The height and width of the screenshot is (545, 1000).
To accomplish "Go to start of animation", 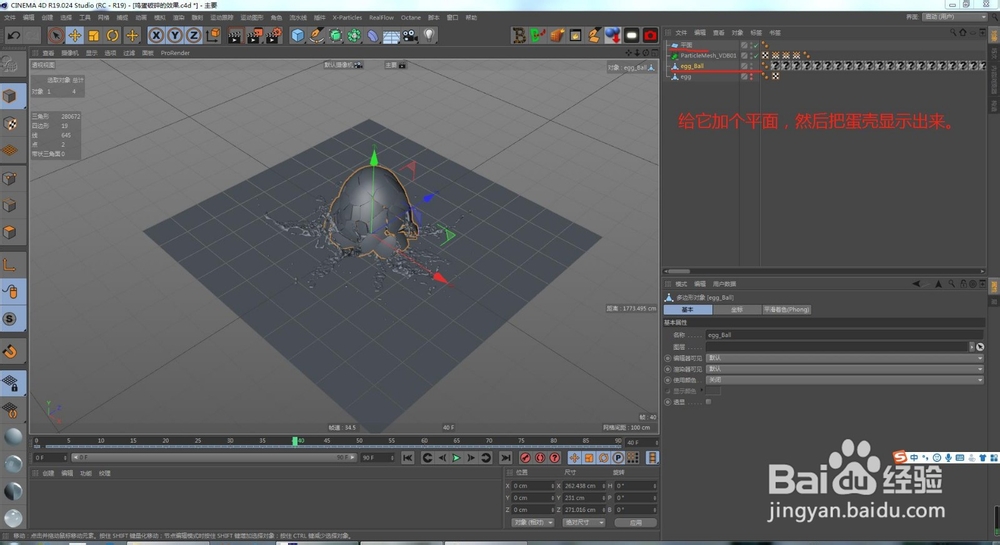I will coord(408,458).
